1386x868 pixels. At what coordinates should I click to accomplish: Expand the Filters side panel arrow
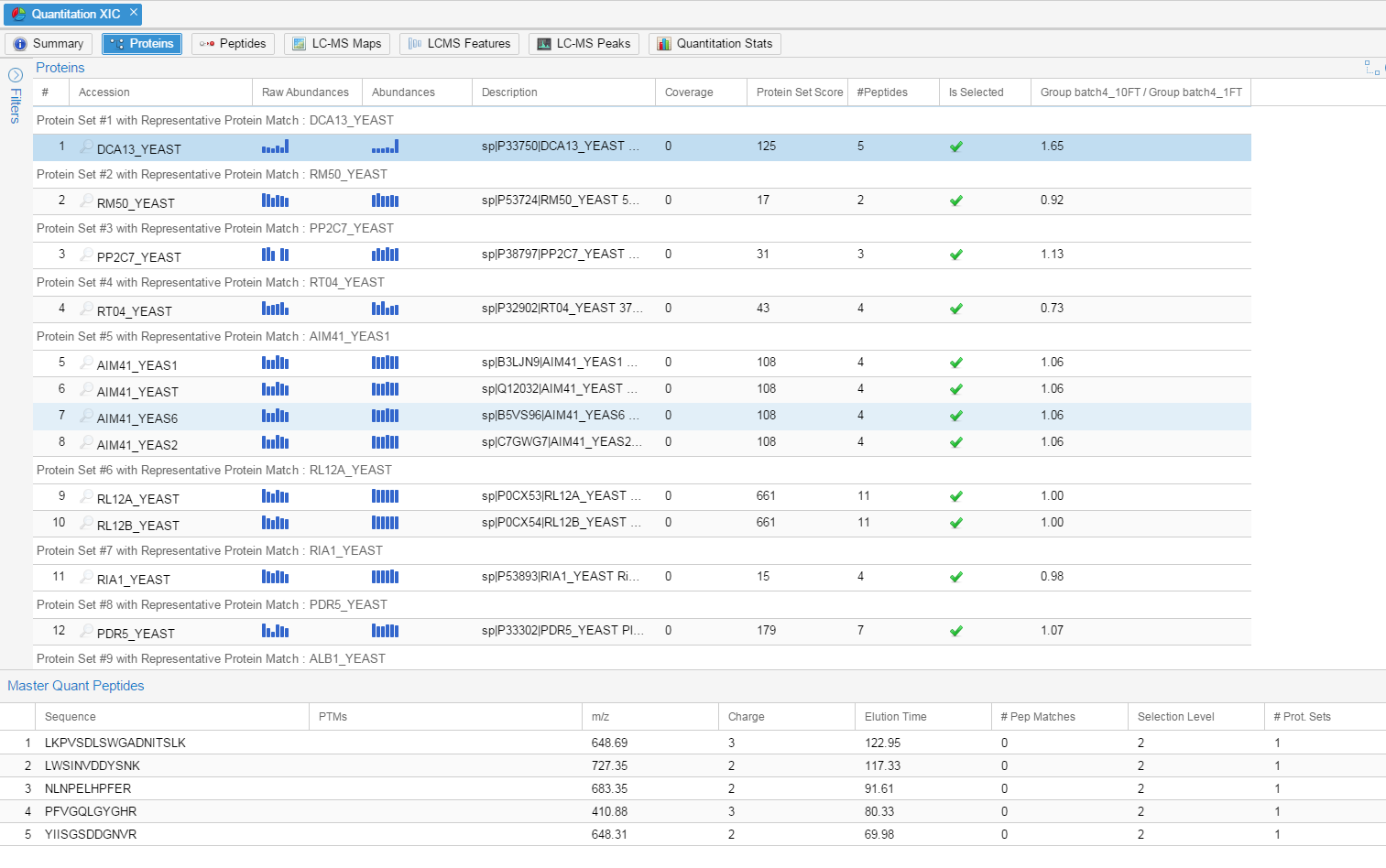tap(16, 75)
